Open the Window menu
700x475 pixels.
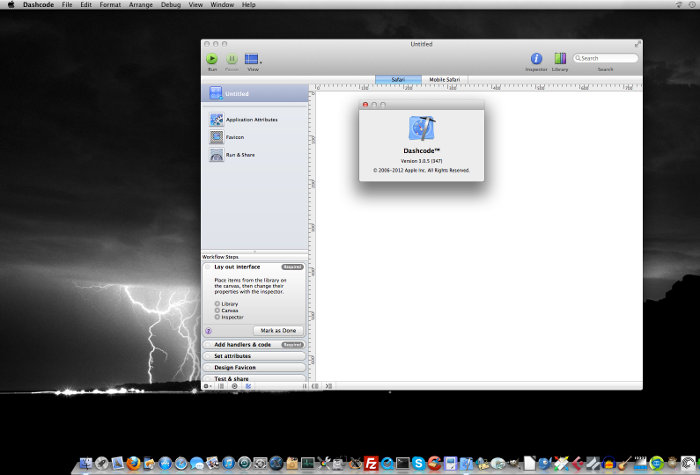point(222,4)
